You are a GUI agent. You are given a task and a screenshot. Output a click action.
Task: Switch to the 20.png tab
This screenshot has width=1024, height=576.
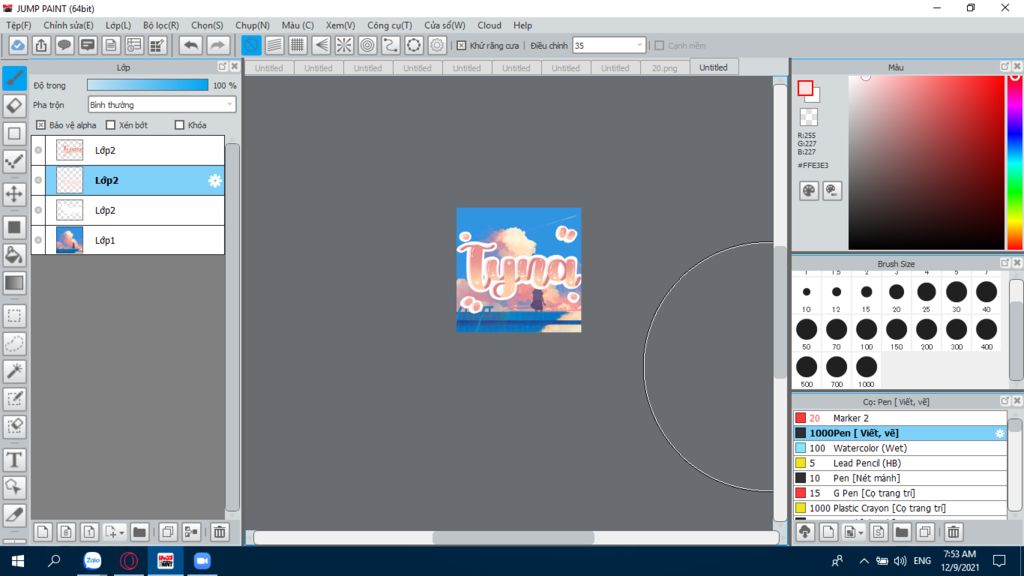(x=664, y=68)
